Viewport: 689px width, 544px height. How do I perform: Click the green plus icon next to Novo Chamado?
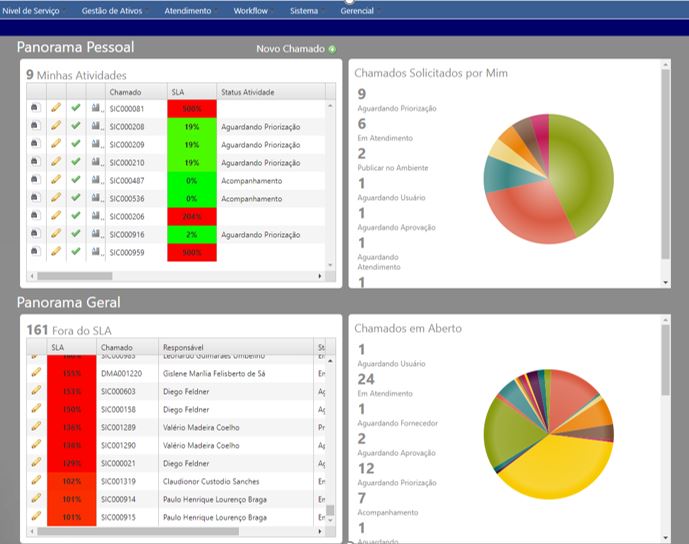point(332,49)
